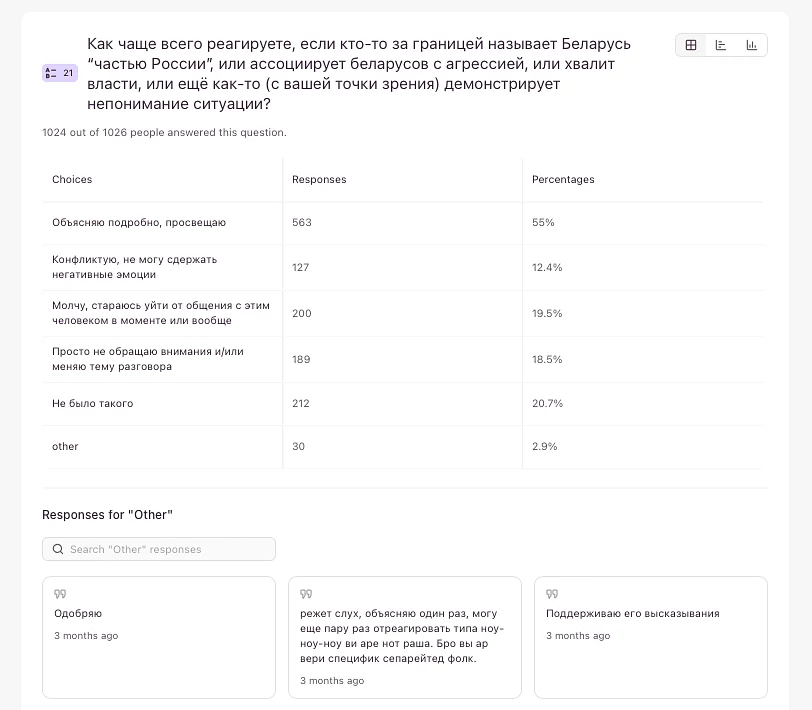Click the "Не было такого" choice row
The height and width of the screenshot is (710, 812).
(x=93, y=404)
